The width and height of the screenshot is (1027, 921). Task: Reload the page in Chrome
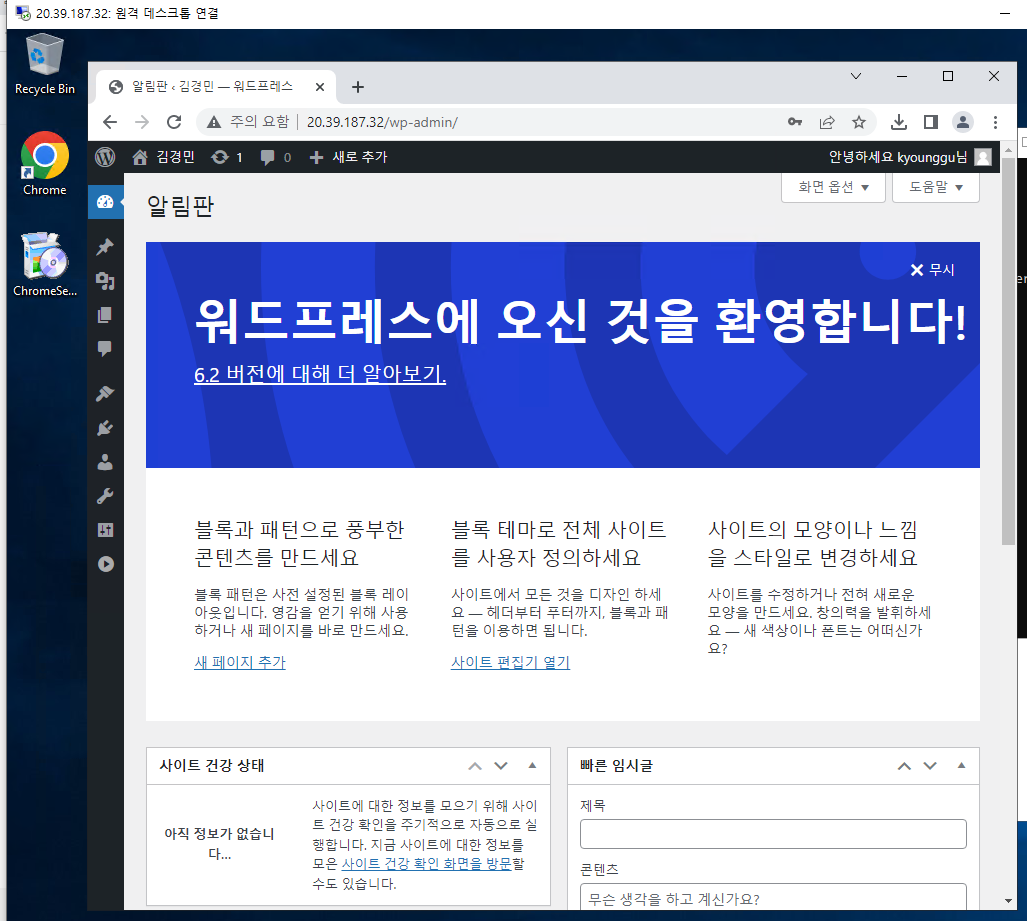point(174,122)
